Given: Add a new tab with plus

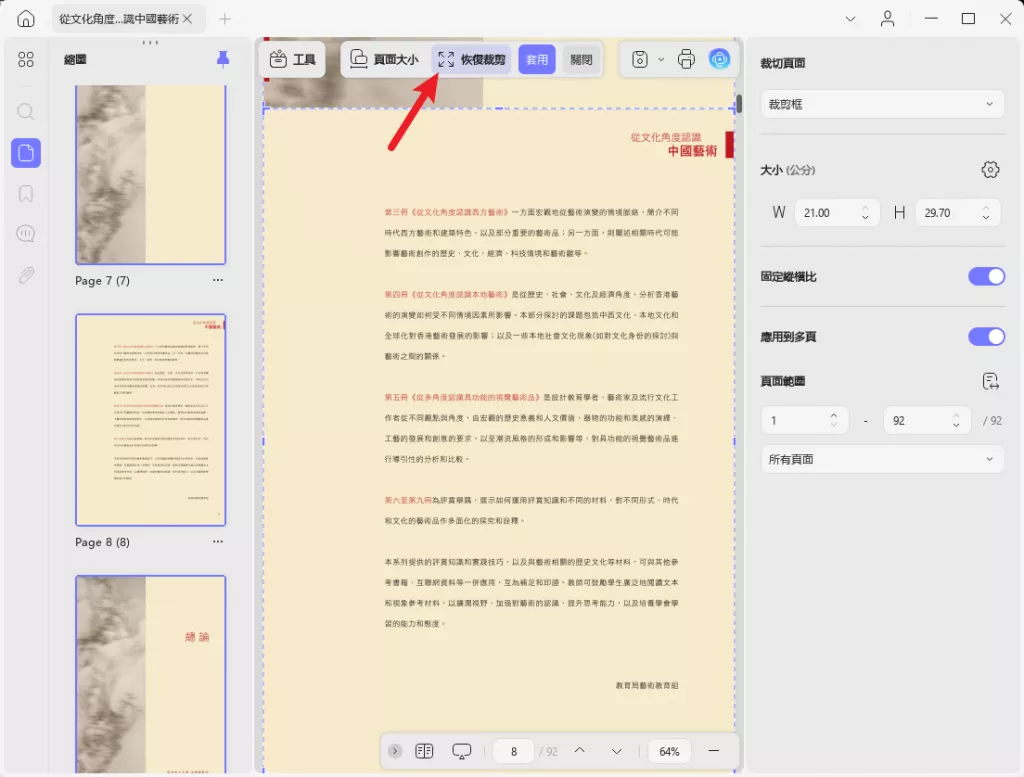Looking at the screenshot, I should coord(225,19).
